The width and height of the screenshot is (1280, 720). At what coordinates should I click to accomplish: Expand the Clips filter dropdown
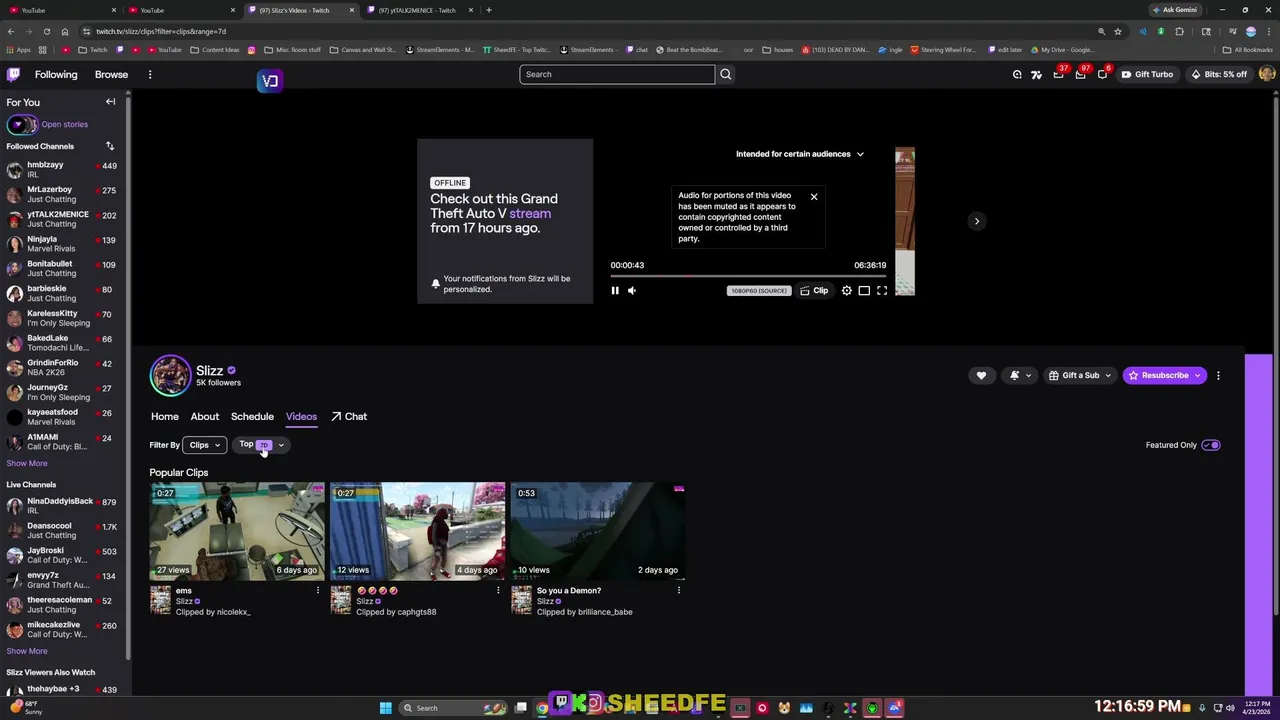[x=205, y=445]
